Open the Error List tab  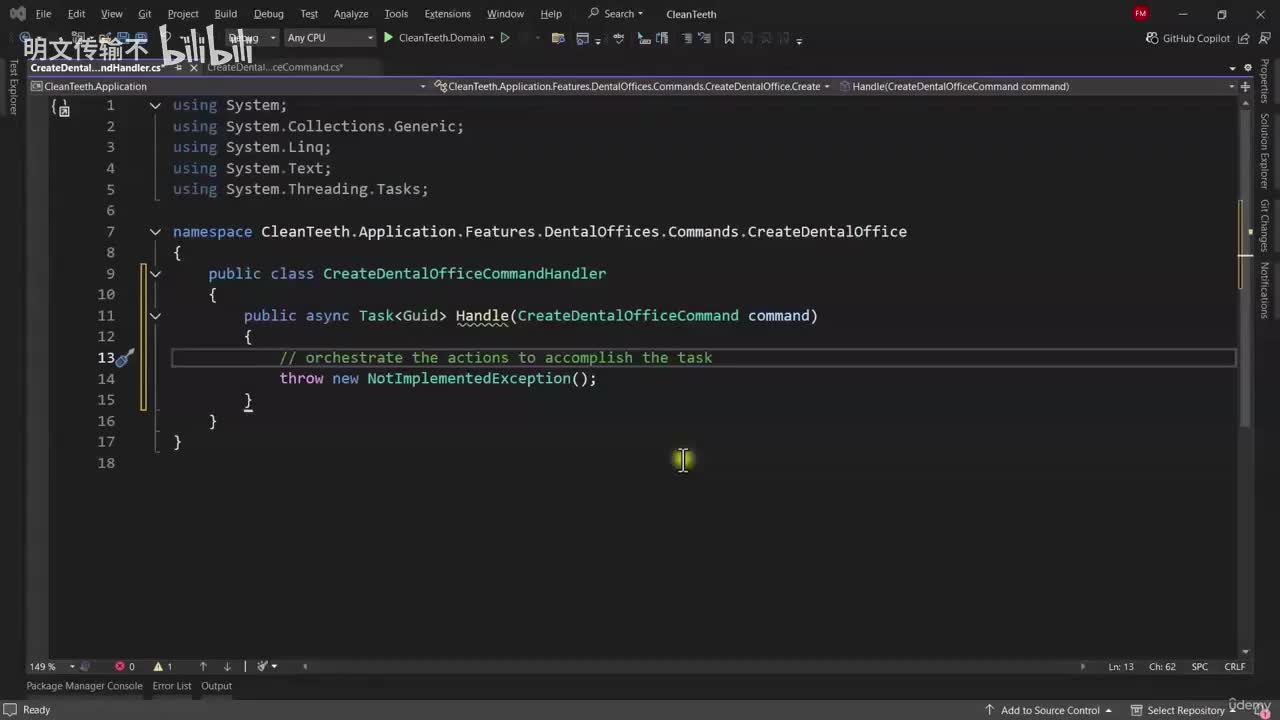point(172,686)
